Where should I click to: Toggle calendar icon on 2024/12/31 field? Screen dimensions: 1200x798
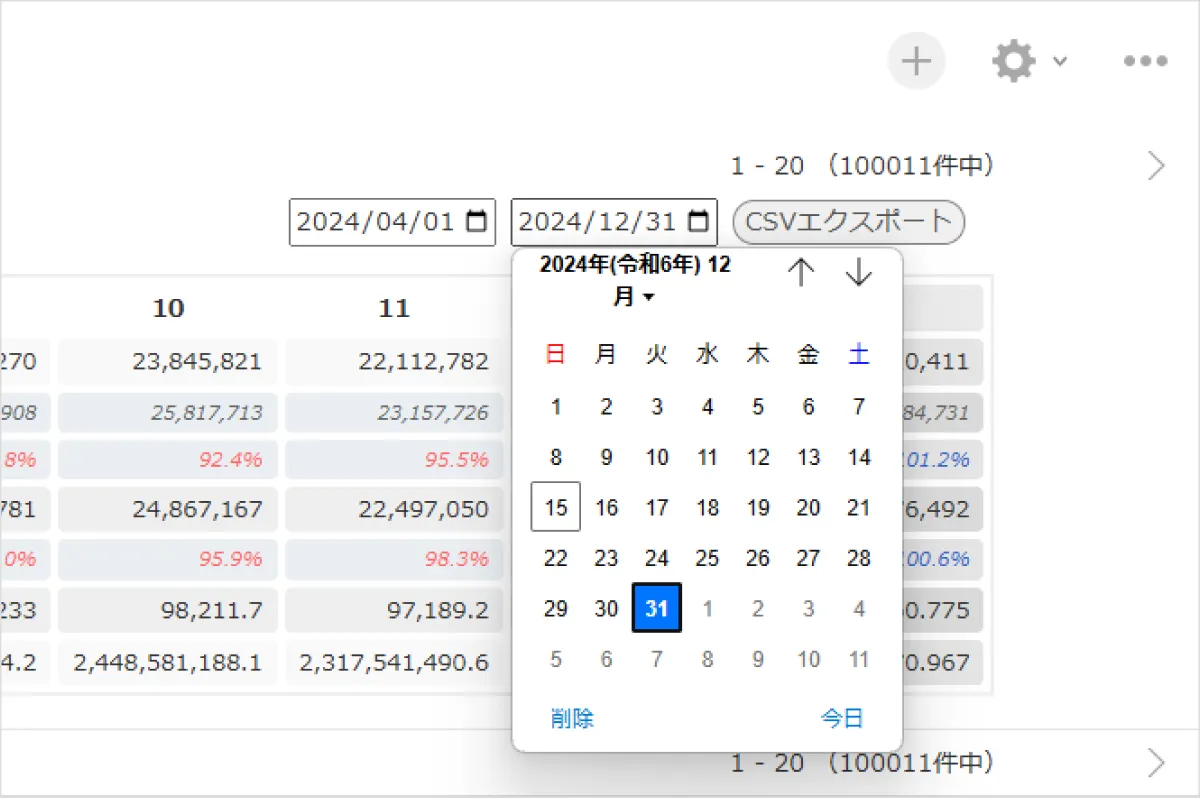pos(699,222)
